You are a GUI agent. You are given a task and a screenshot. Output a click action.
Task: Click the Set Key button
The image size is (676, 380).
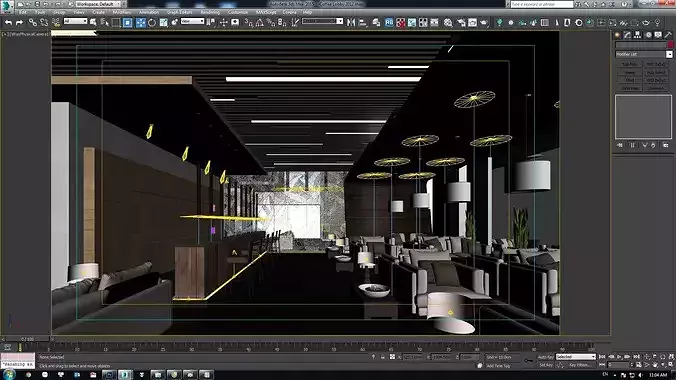click(x=545, y=365)
